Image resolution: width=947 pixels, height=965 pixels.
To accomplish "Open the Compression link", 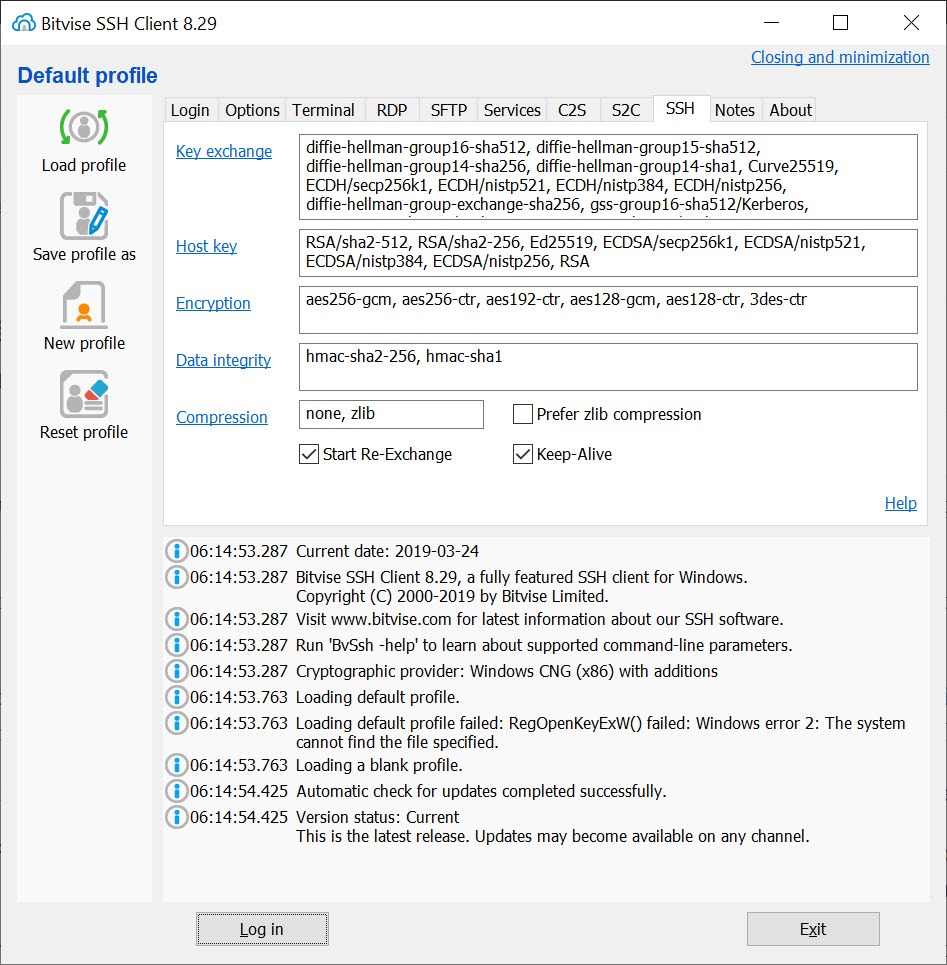I will (x=222, y=417).
